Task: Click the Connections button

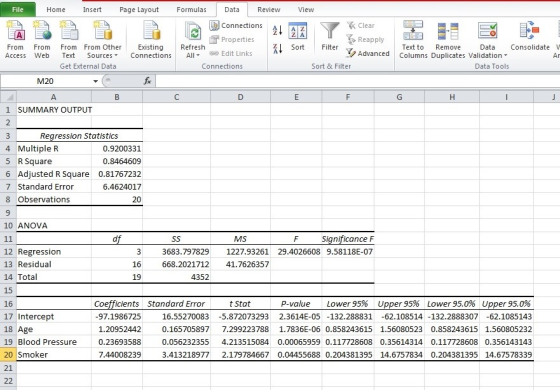Action: (236, 25)
